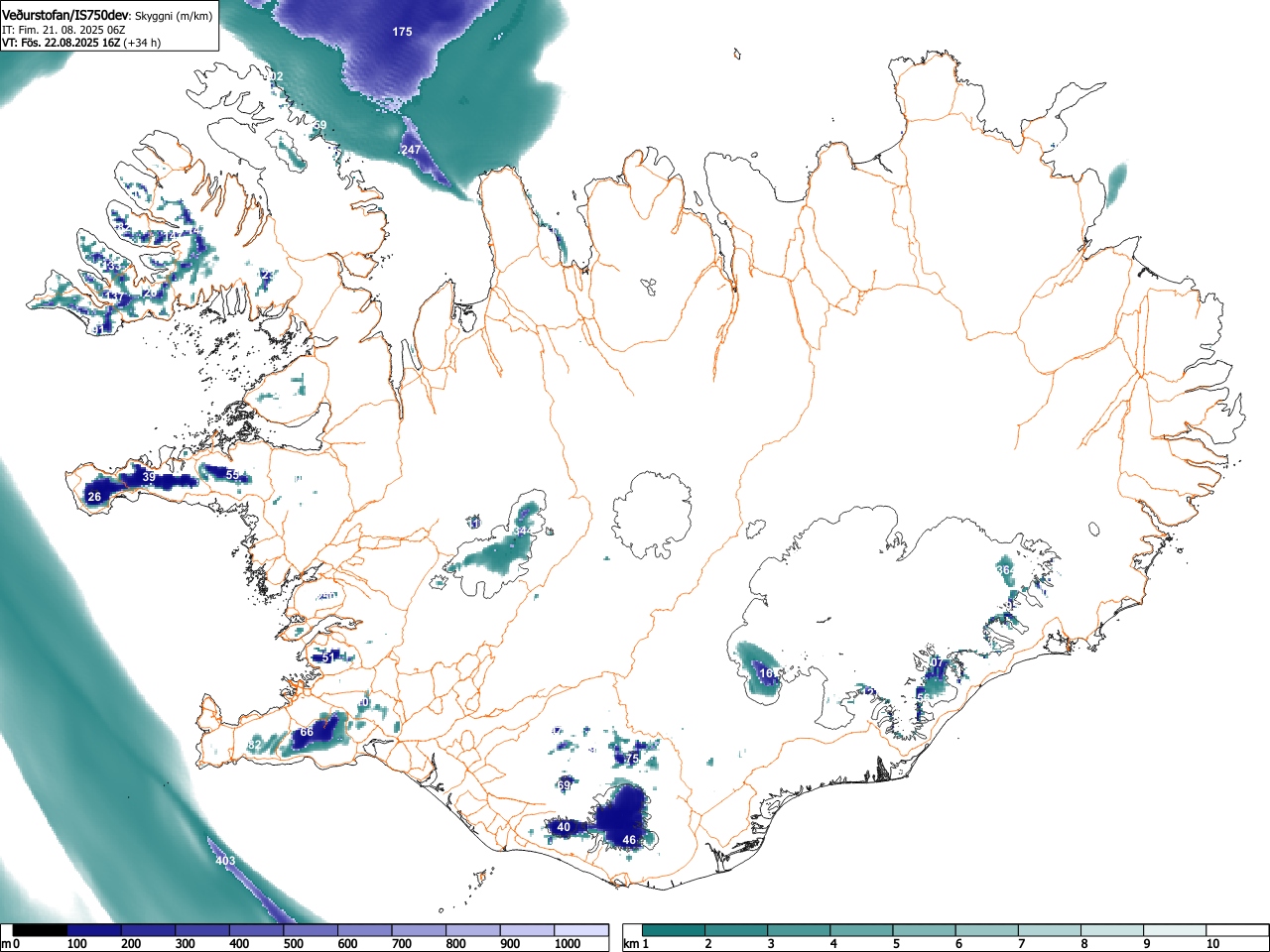The image size is (1270, 952).
Task: Click the 75 value label in south Iceland
Action: tap(632, 759)
